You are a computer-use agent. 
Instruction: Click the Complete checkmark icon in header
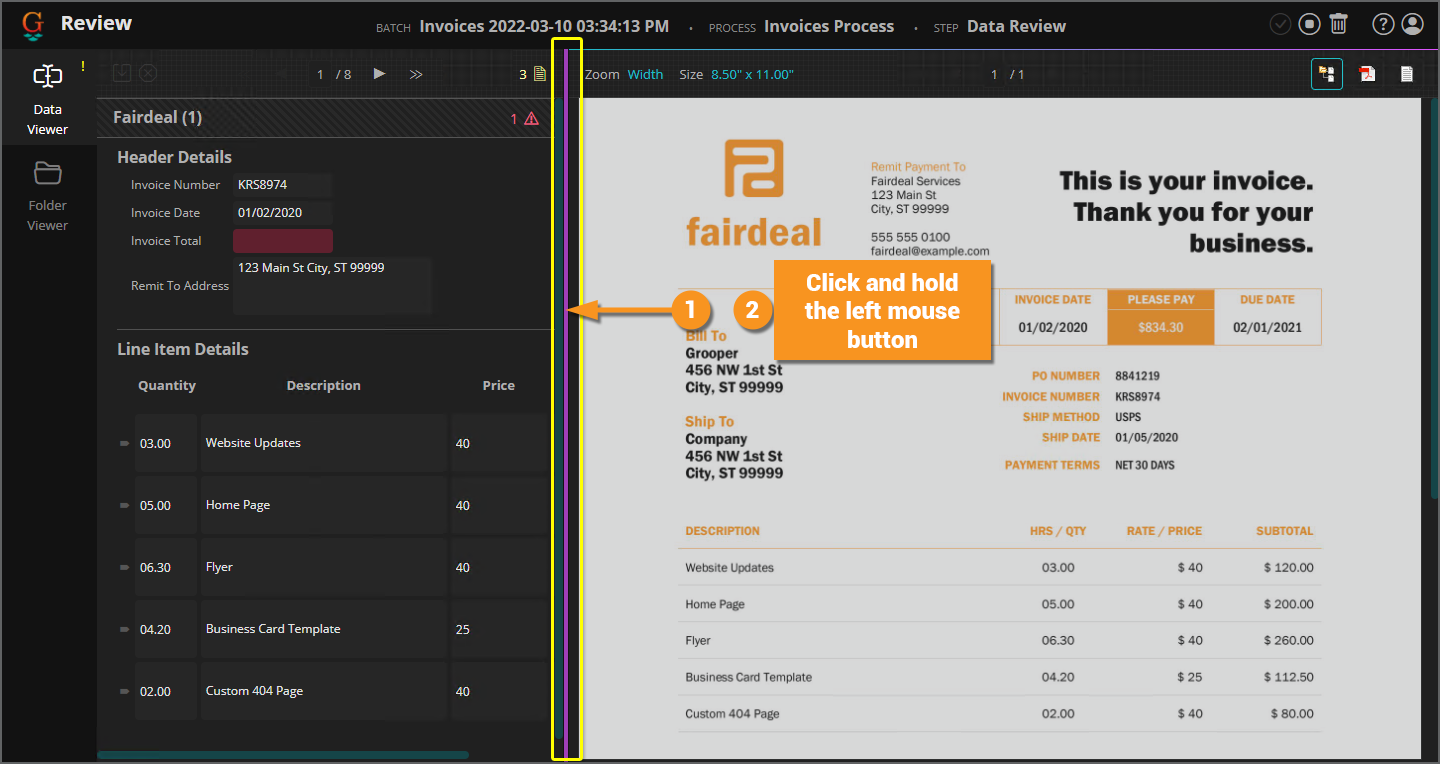pos(1280,25)
